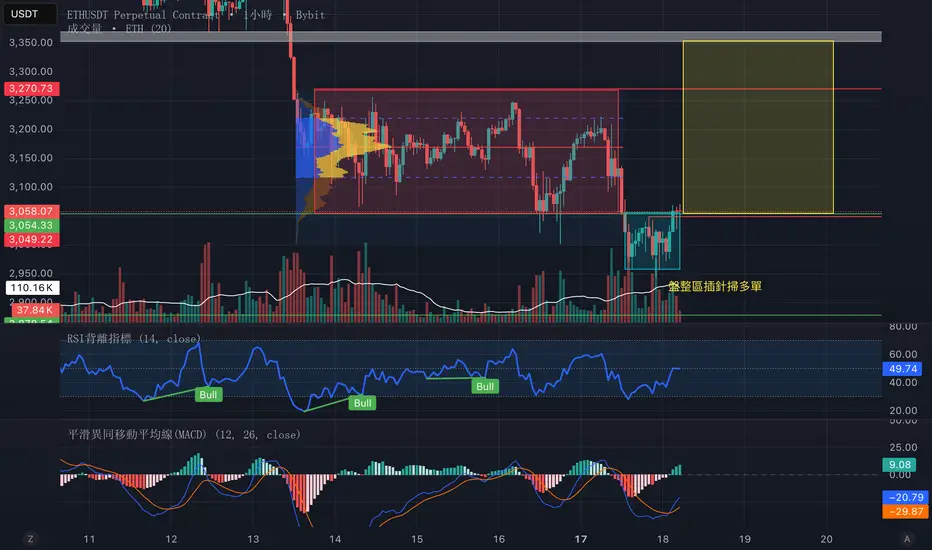Select the teal box around recent candles

tap(652, 241)
